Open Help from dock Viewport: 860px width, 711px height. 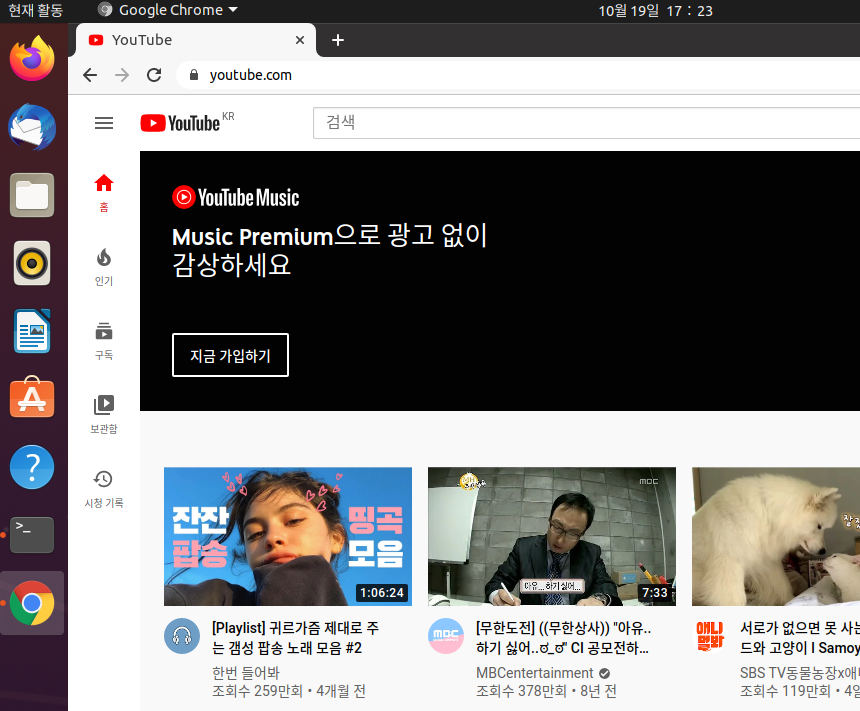point(32,467)
